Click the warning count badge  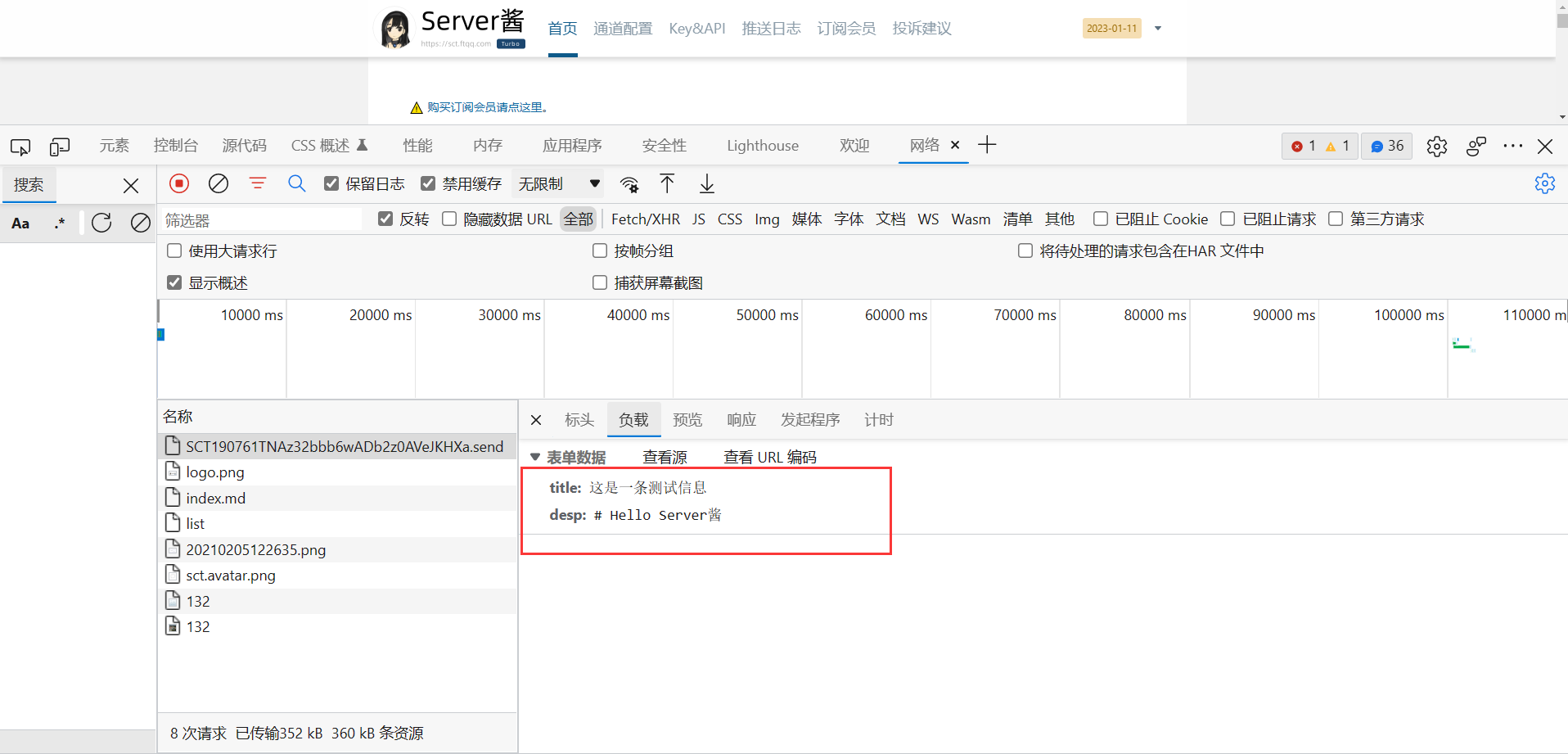[1337, 146]
